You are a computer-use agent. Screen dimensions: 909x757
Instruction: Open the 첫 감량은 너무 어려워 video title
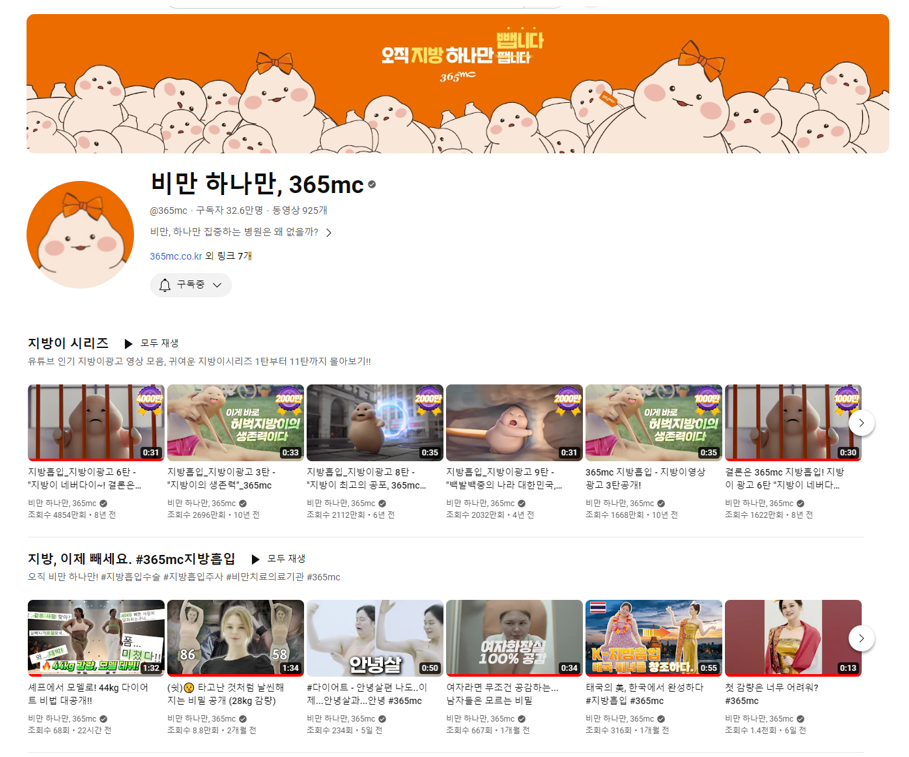coord(771,693)
